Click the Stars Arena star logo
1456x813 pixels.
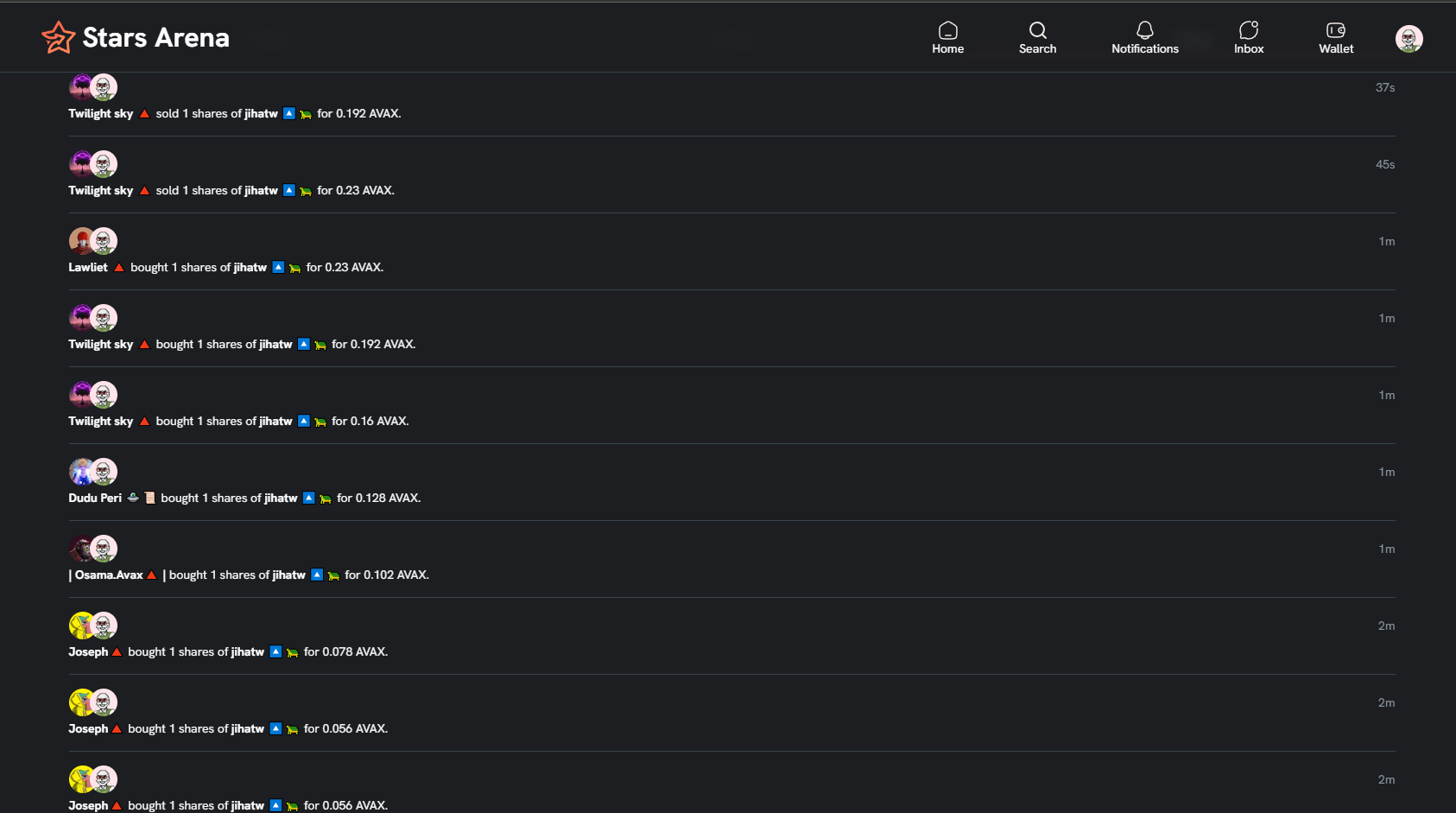tap(58, 37)
